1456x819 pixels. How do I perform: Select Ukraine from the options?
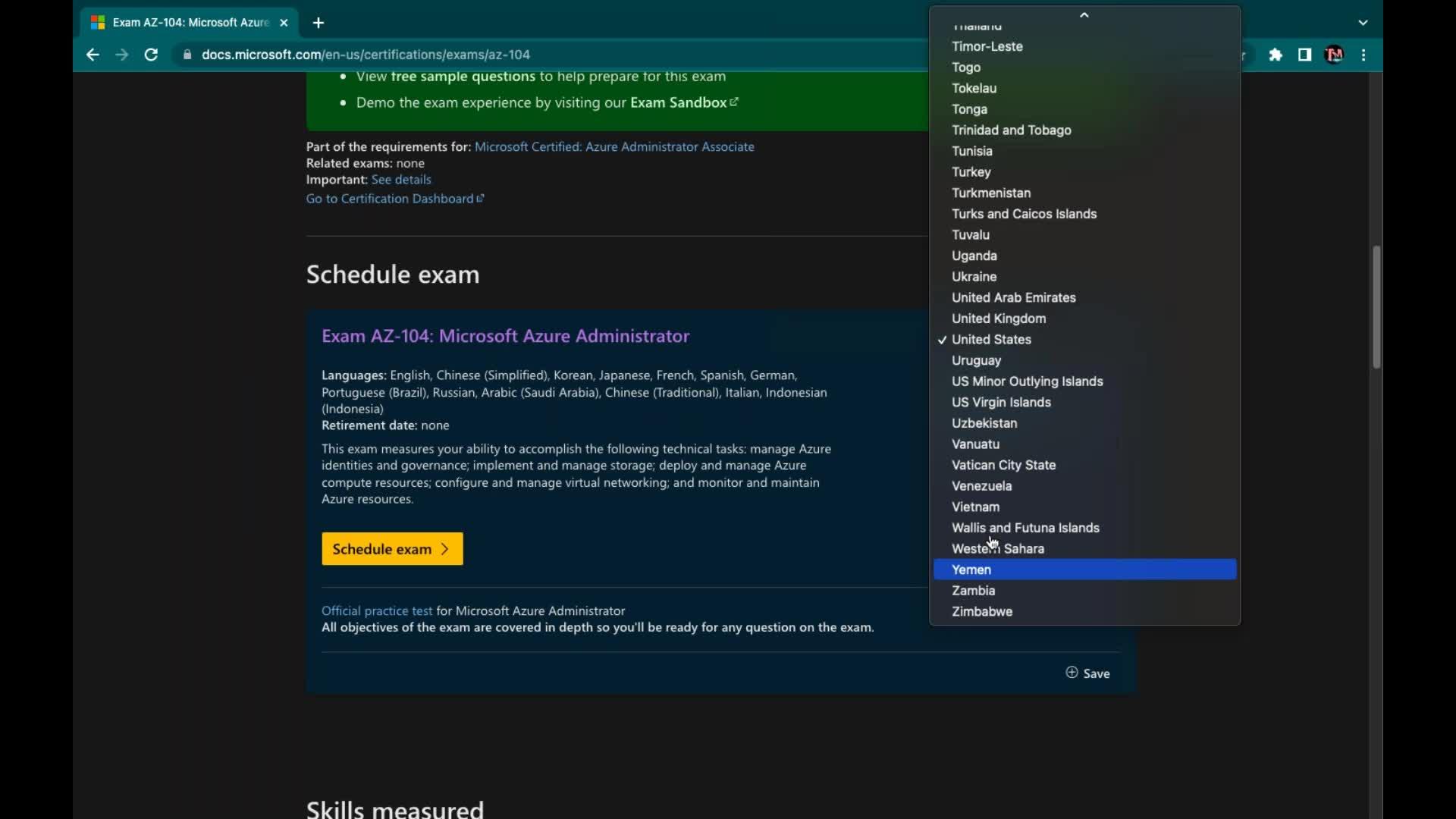1084,277
